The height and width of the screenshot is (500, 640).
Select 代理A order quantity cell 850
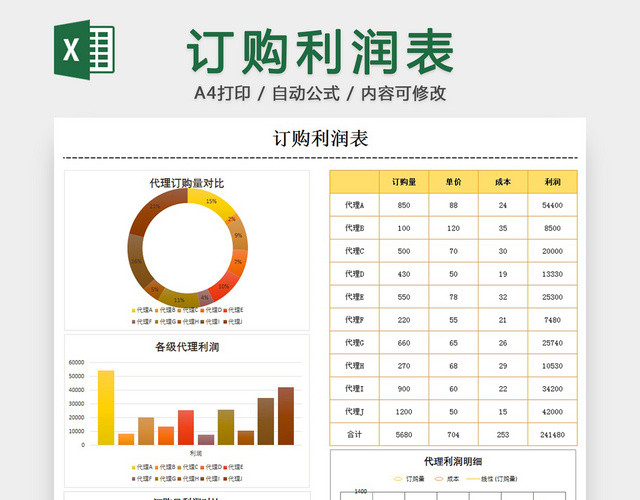click(404, 205)
